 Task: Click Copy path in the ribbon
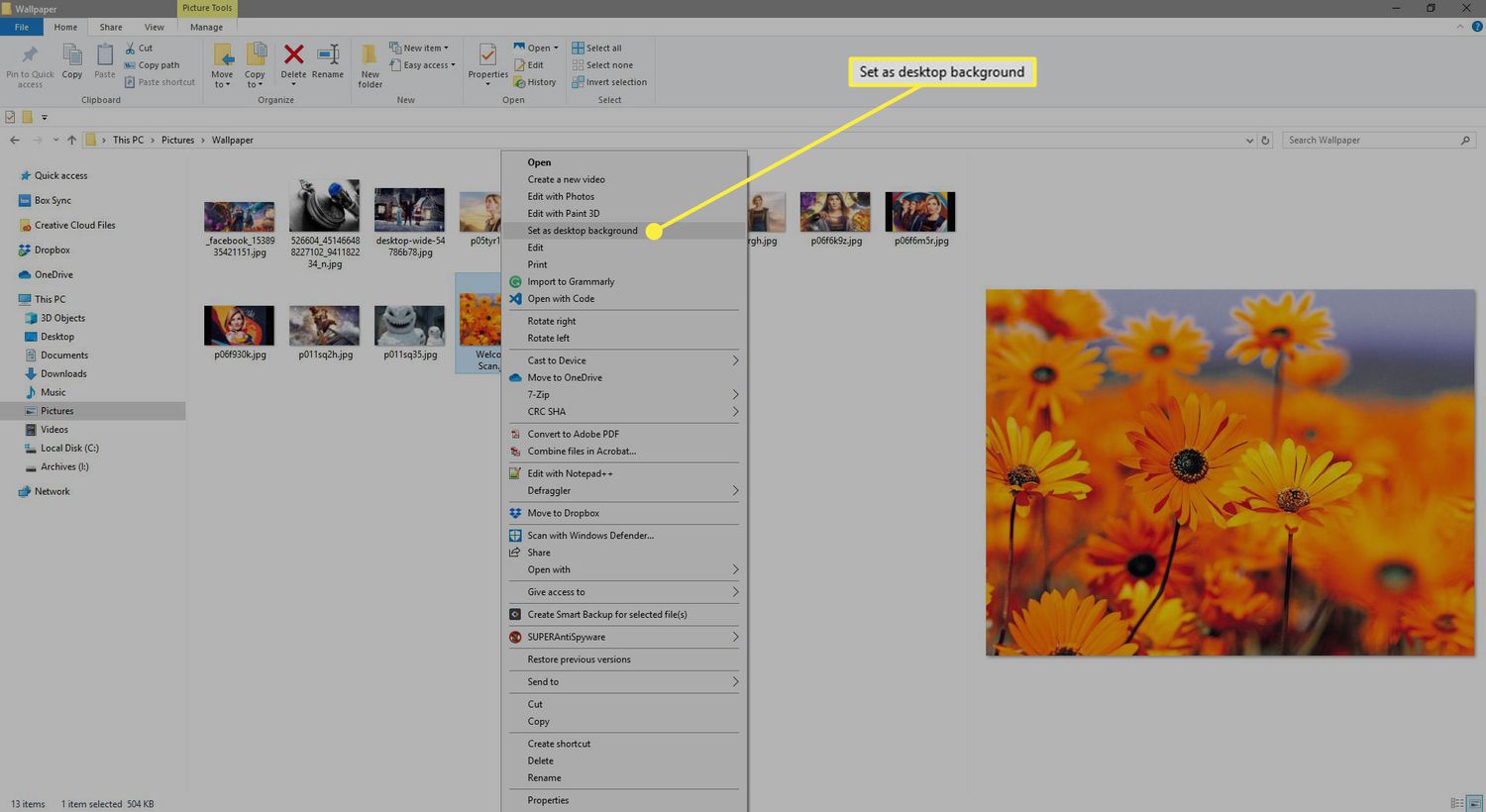click(152, 65)
